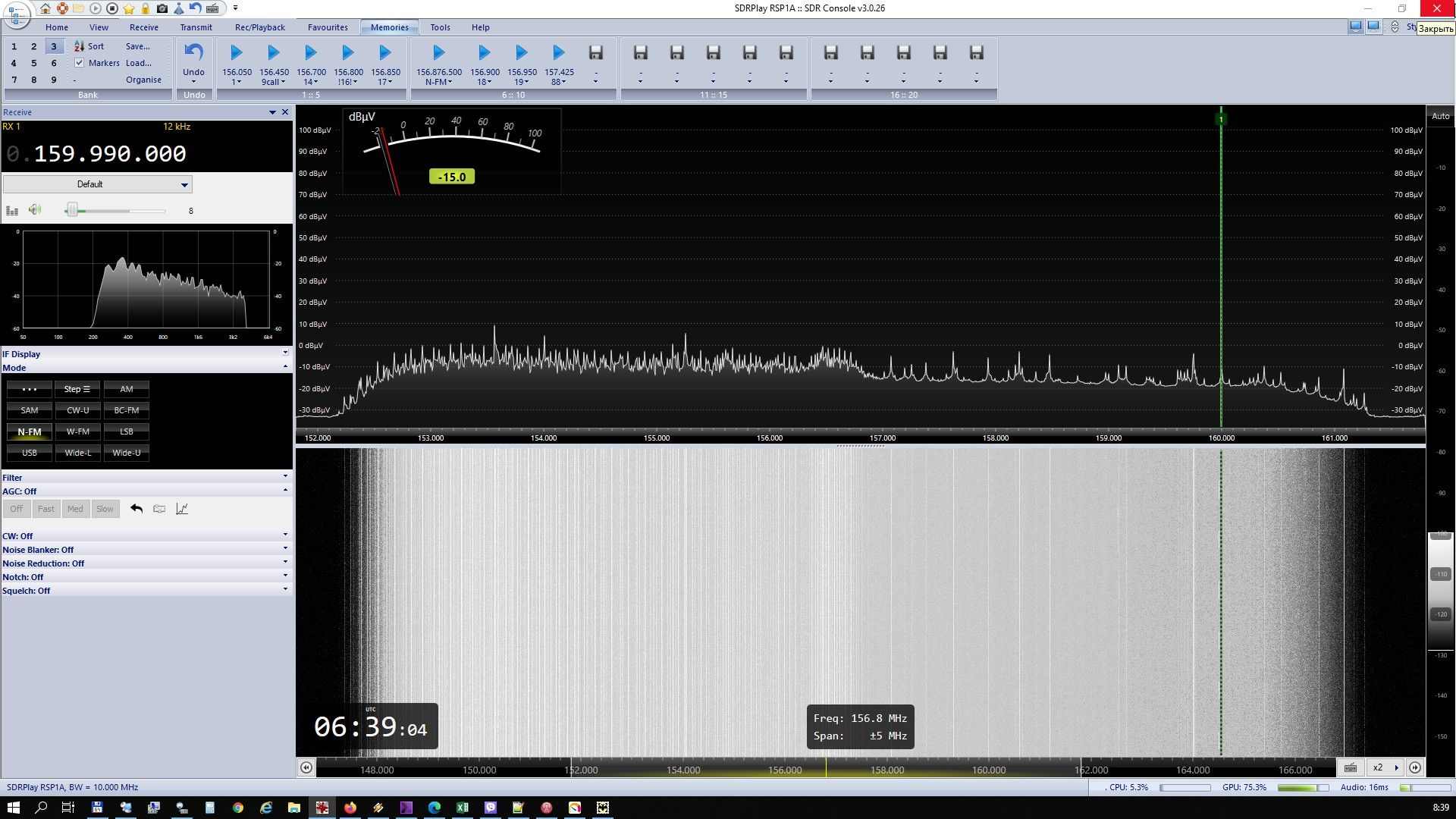Open the Favourites ribbon tab
This screenshot has width=1456, height=819.
pos(328,27)
